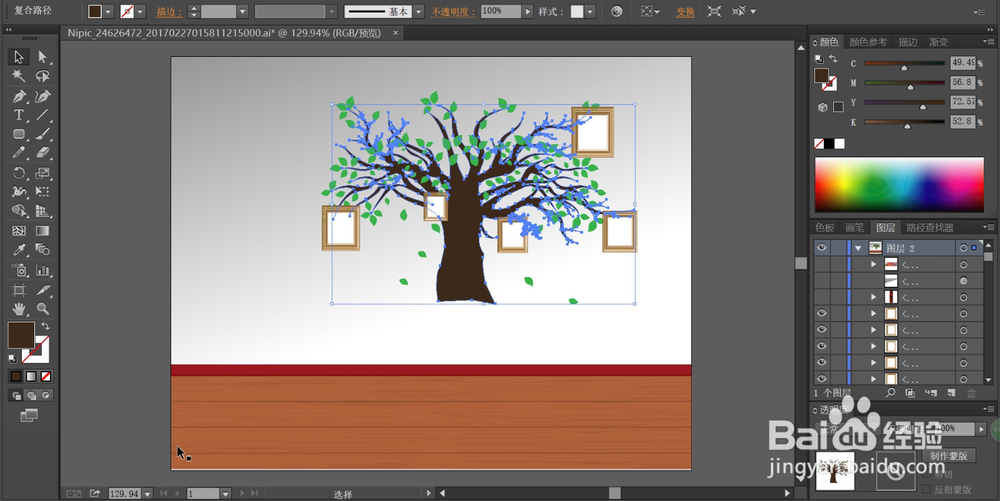Open the 基本 brush definition dropdown
Image resolution: width=1000 pixels, height=501 pixels.
[x=418, y=11]
